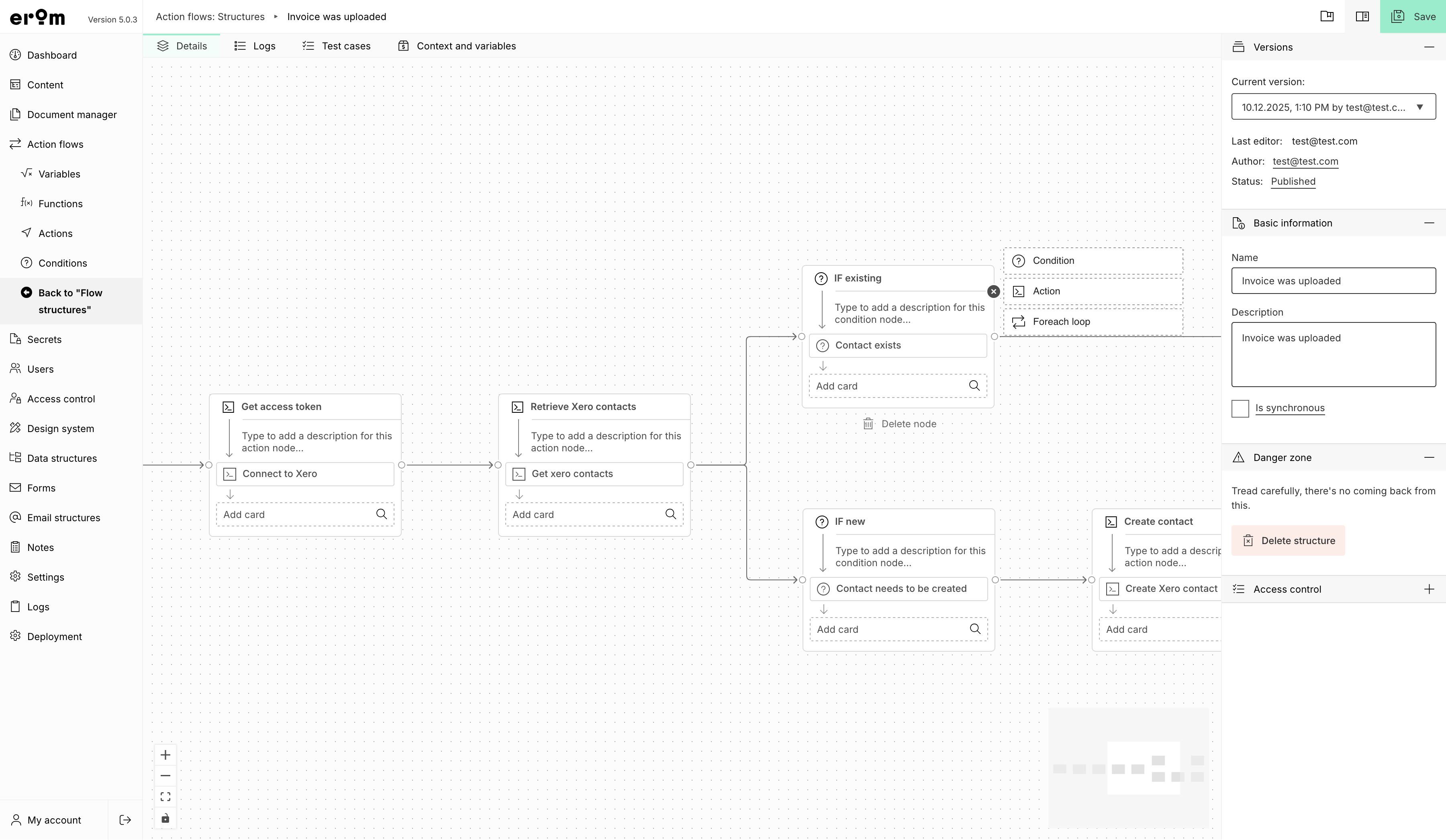Check the Is synchronous checkbox

pos(1240,408)
